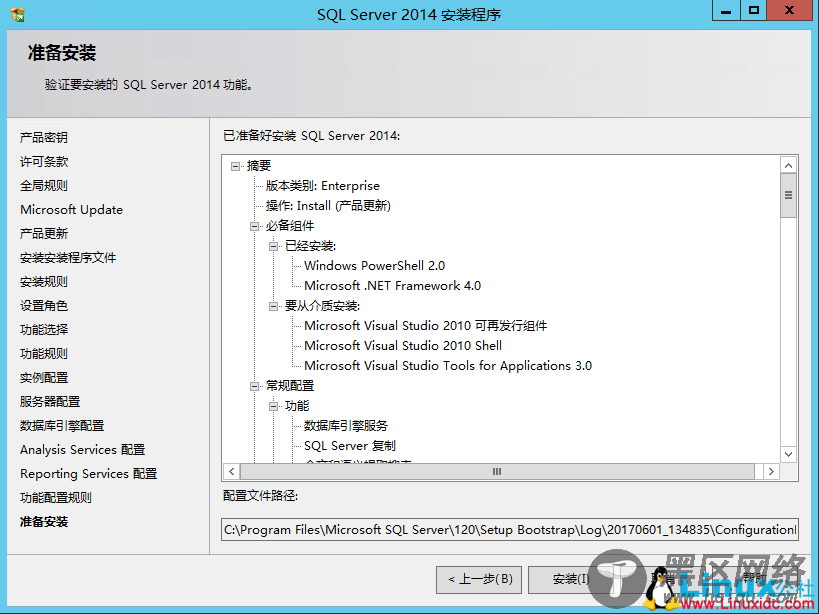Select the 操作: Install (产品更新) row
Image resolution: width=819 pixels, height=614 pixels.
tap(328, 206)
